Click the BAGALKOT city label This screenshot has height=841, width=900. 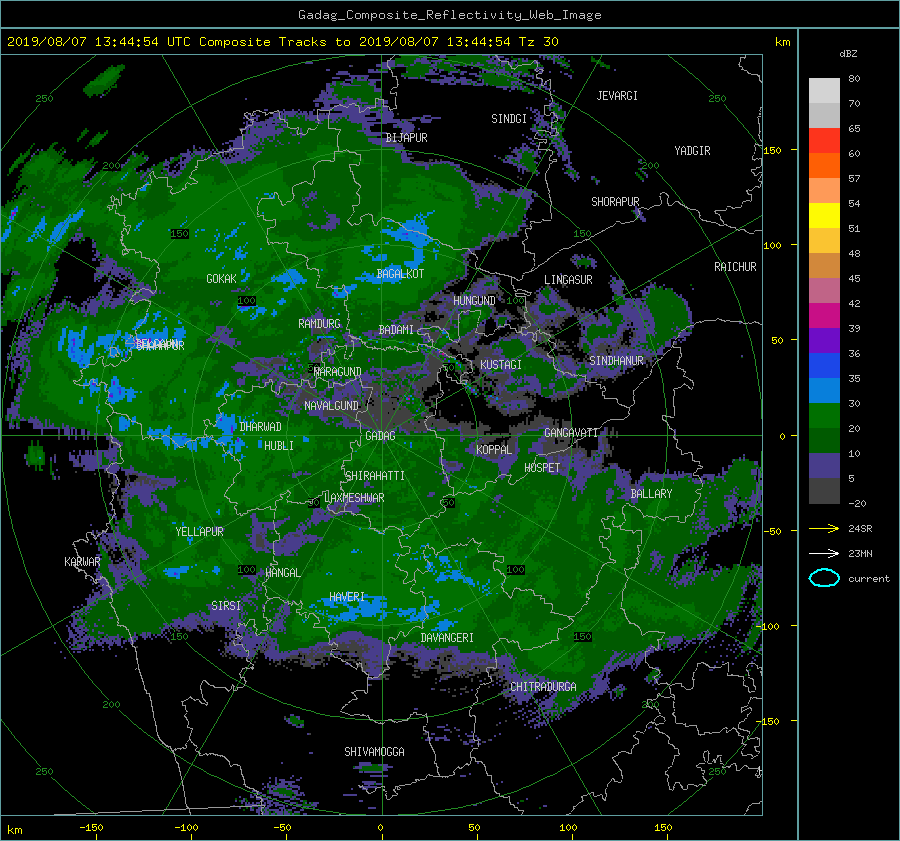coord(400,274)
